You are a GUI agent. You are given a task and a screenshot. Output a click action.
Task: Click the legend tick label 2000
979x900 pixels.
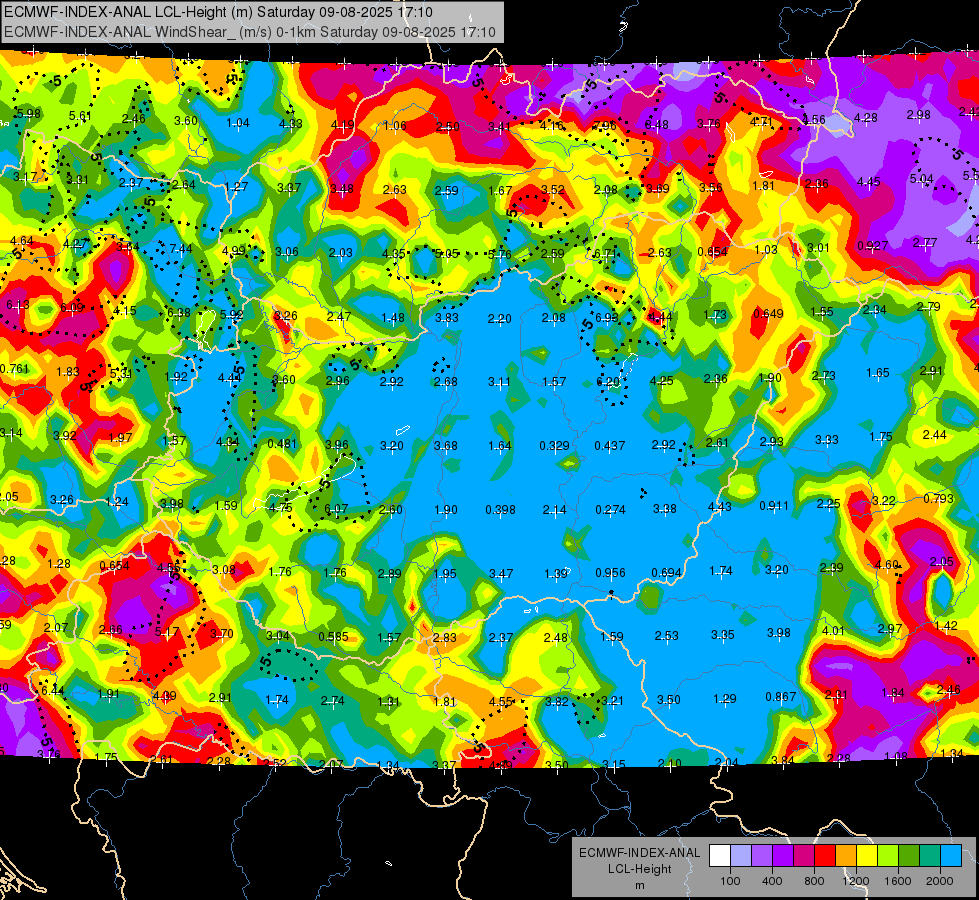[940, 881]
